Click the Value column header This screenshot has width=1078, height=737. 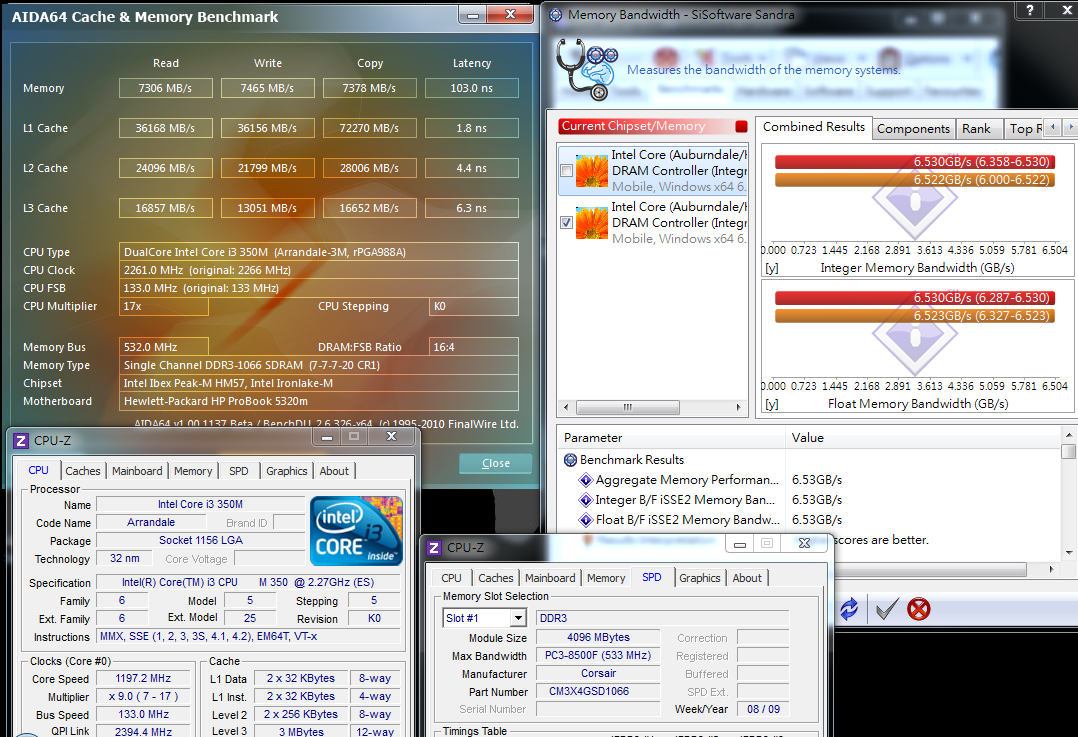tap(923, 438)
